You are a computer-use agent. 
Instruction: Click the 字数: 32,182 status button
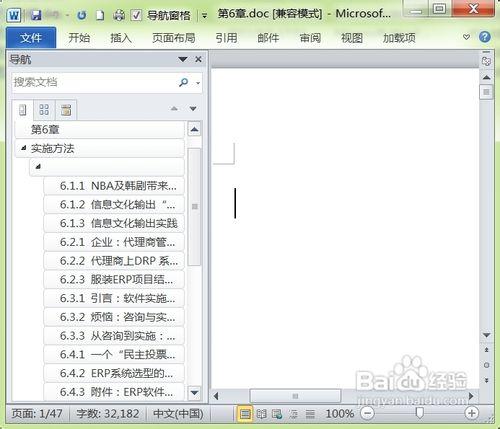107,414
